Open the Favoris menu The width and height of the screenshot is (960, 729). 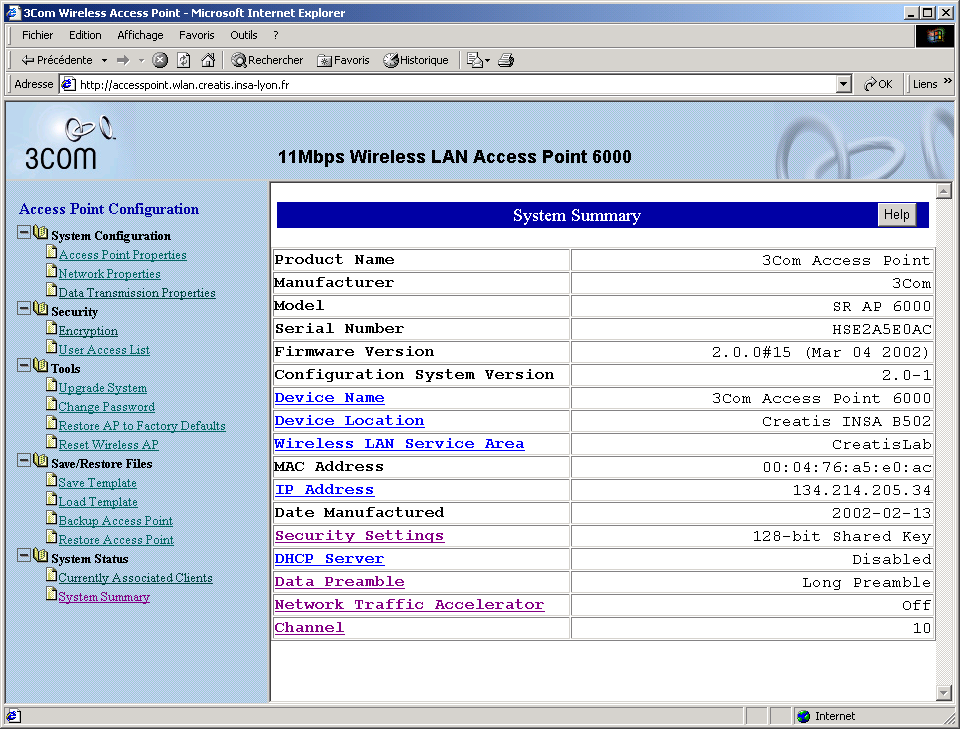pos(197,35)
